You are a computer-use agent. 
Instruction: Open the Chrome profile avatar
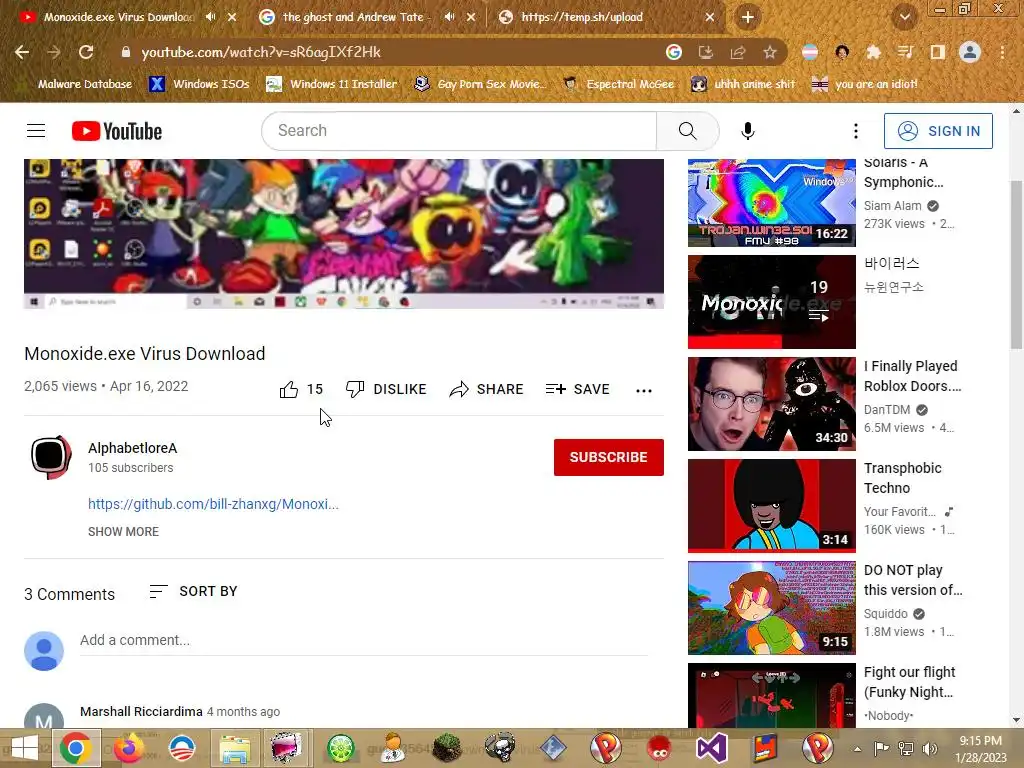(970, 52)
